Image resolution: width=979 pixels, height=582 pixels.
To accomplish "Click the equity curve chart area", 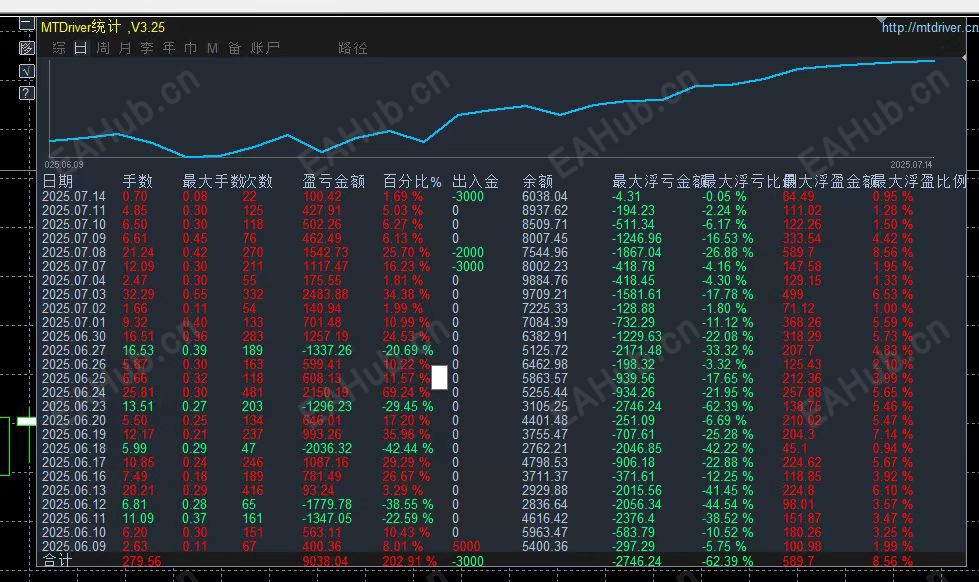I will [x=491, y=109].
